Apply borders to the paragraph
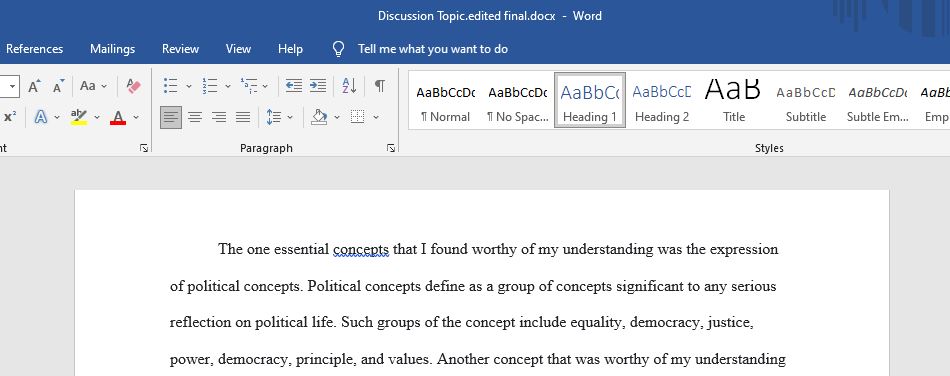 358,117
